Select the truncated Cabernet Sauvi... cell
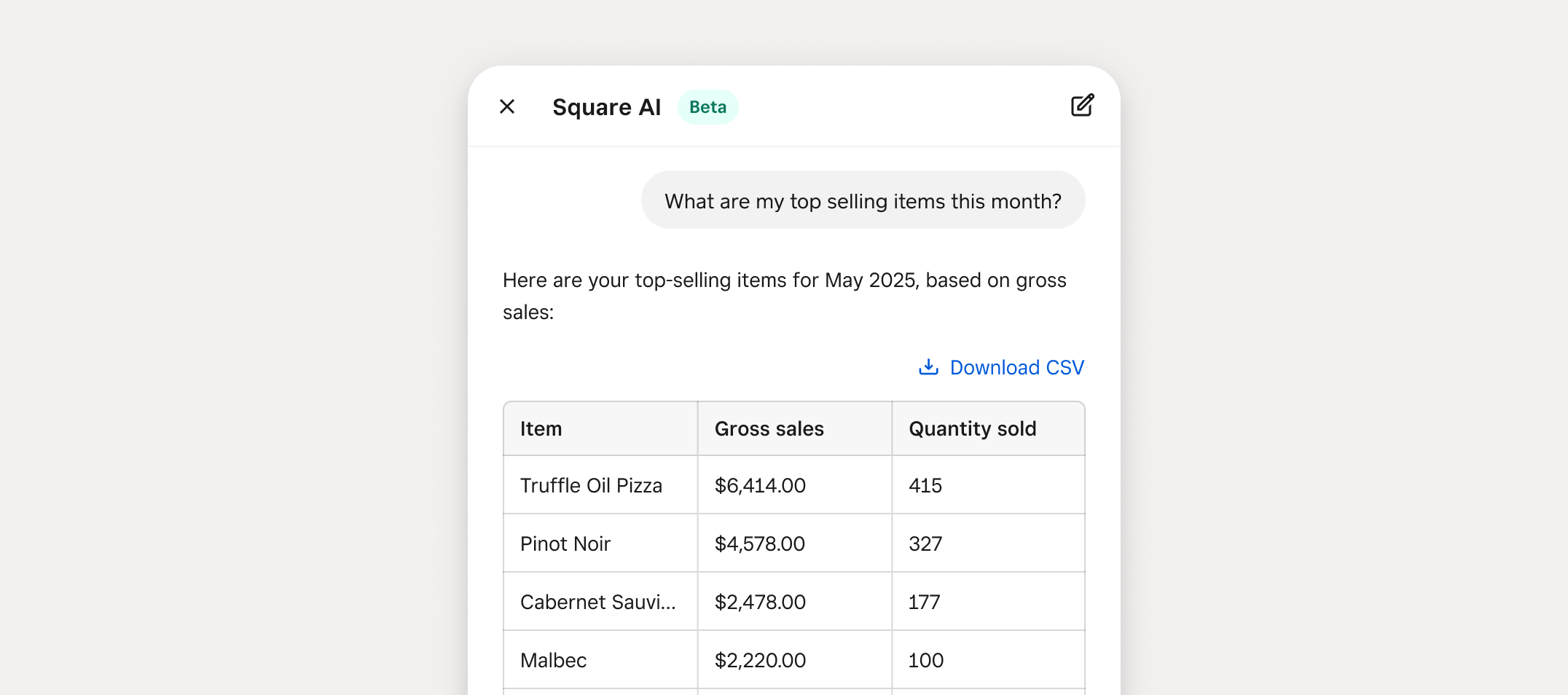Viewport: 1568px width, 695px height. pos(600,602)
